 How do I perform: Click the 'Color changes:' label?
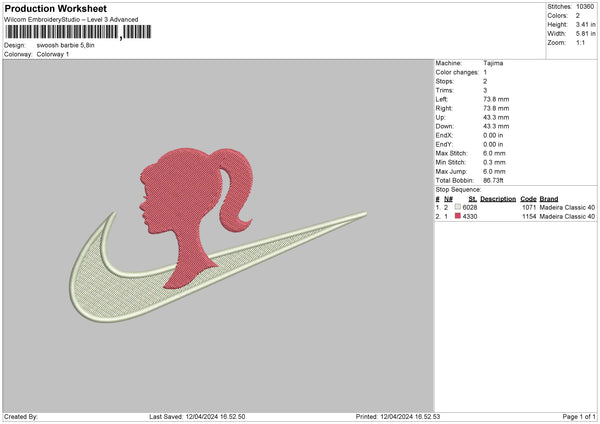[x=457, y=72]
